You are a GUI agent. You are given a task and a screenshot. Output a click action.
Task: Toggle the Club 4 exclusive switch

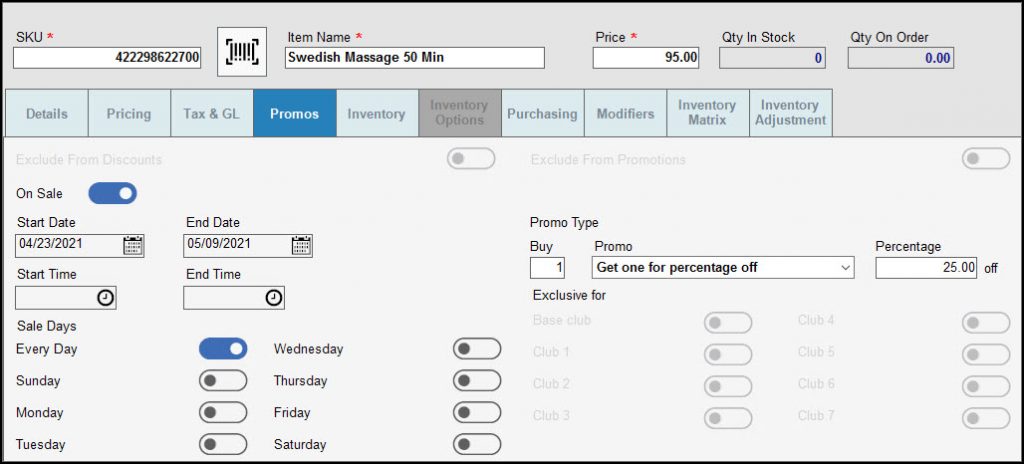point(985,323)
